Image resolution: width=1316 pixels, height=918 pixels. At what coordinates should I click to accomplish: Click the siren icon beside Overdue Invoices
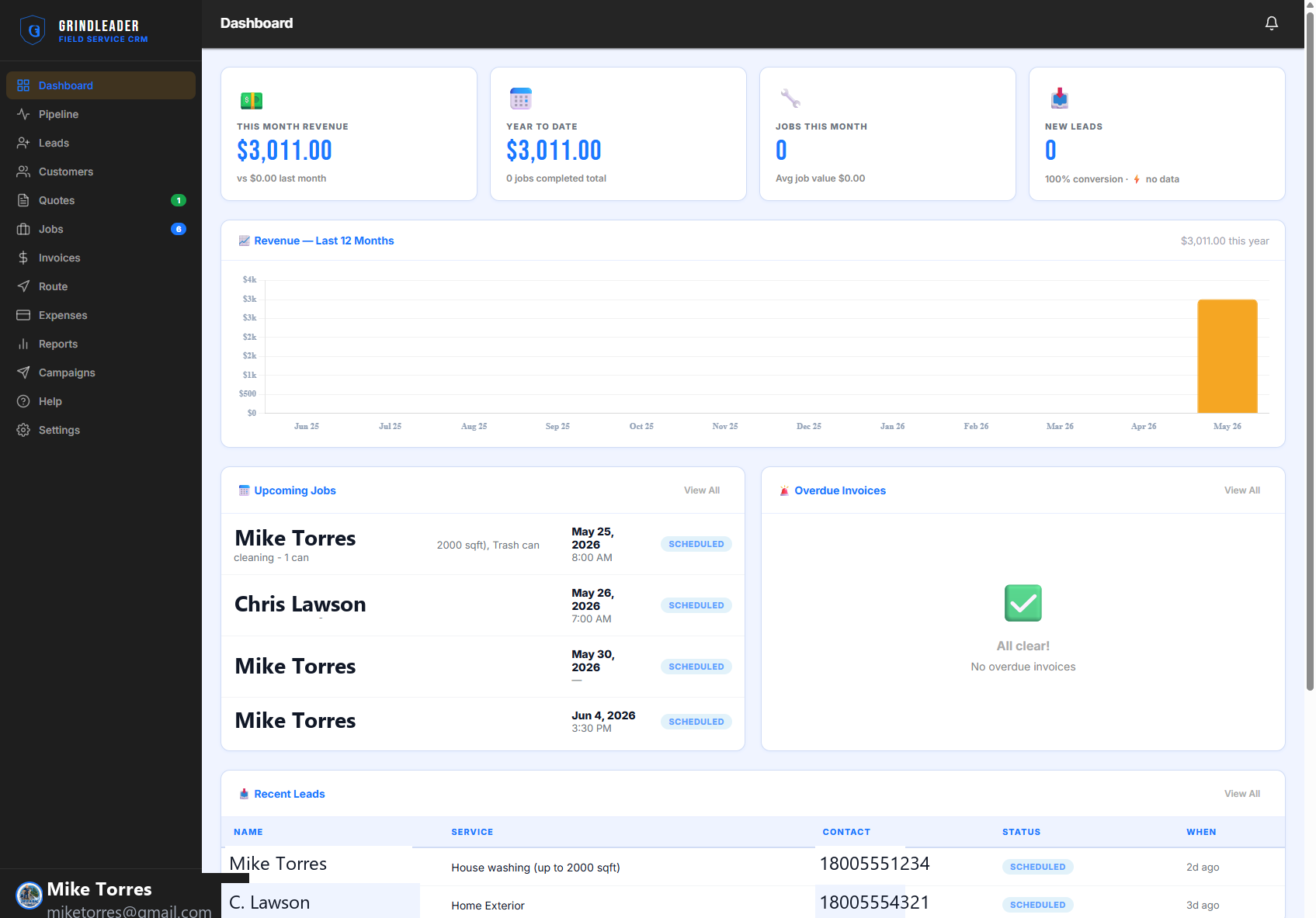point(784,490)
